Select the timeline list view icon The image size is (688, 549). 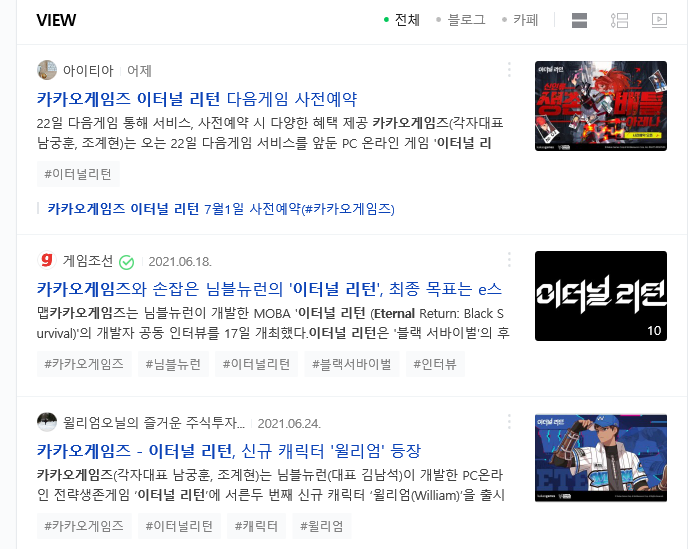tap(619, 20)
